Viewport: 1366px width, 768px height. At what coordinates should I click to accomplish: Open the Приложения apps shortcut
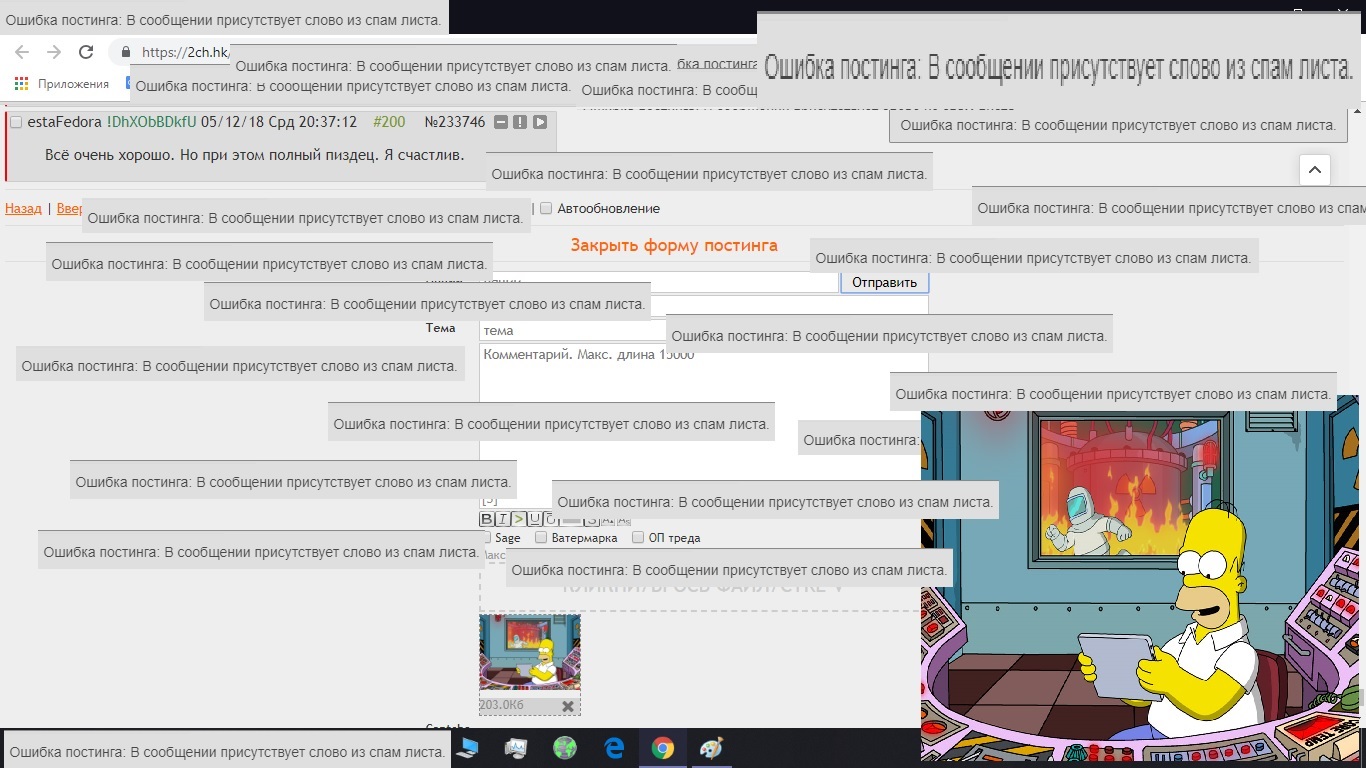pyautogui.click(x=63, y=84)
